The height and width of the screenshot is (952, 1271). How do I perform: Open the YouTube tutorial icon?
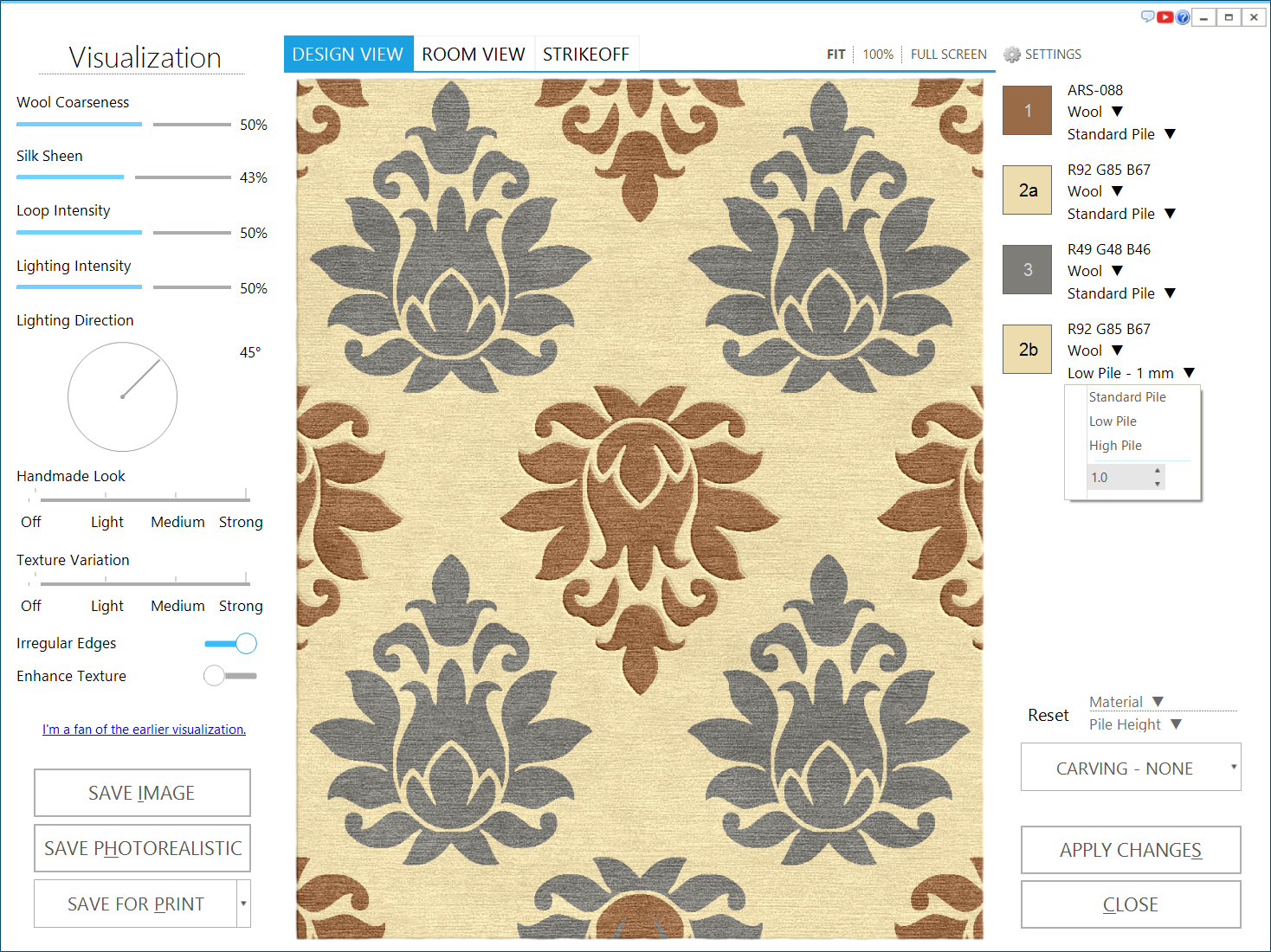(x=1165, y=16)
